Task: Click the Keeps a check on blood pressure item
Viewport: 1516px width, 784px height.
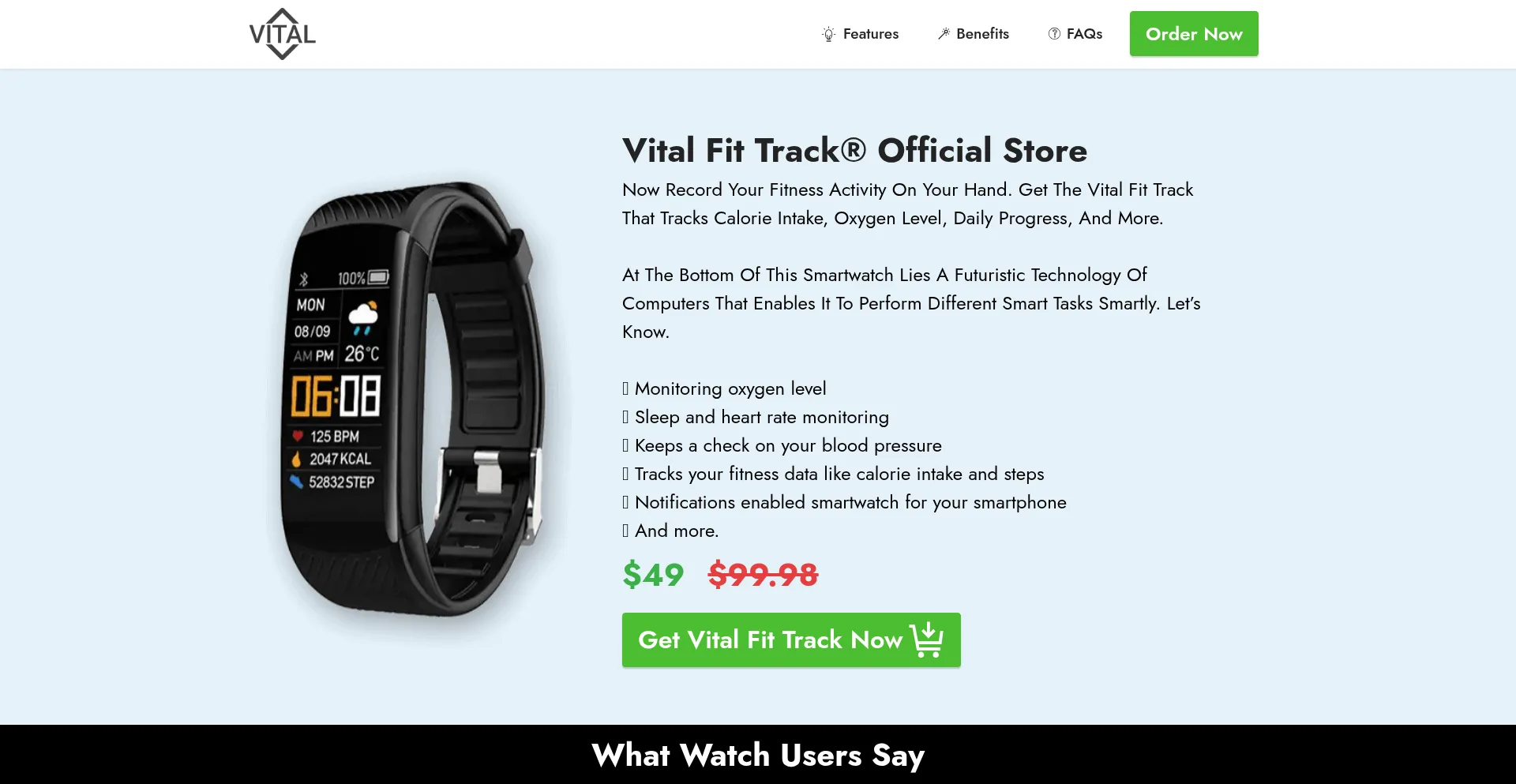Action: pos(782,445)
